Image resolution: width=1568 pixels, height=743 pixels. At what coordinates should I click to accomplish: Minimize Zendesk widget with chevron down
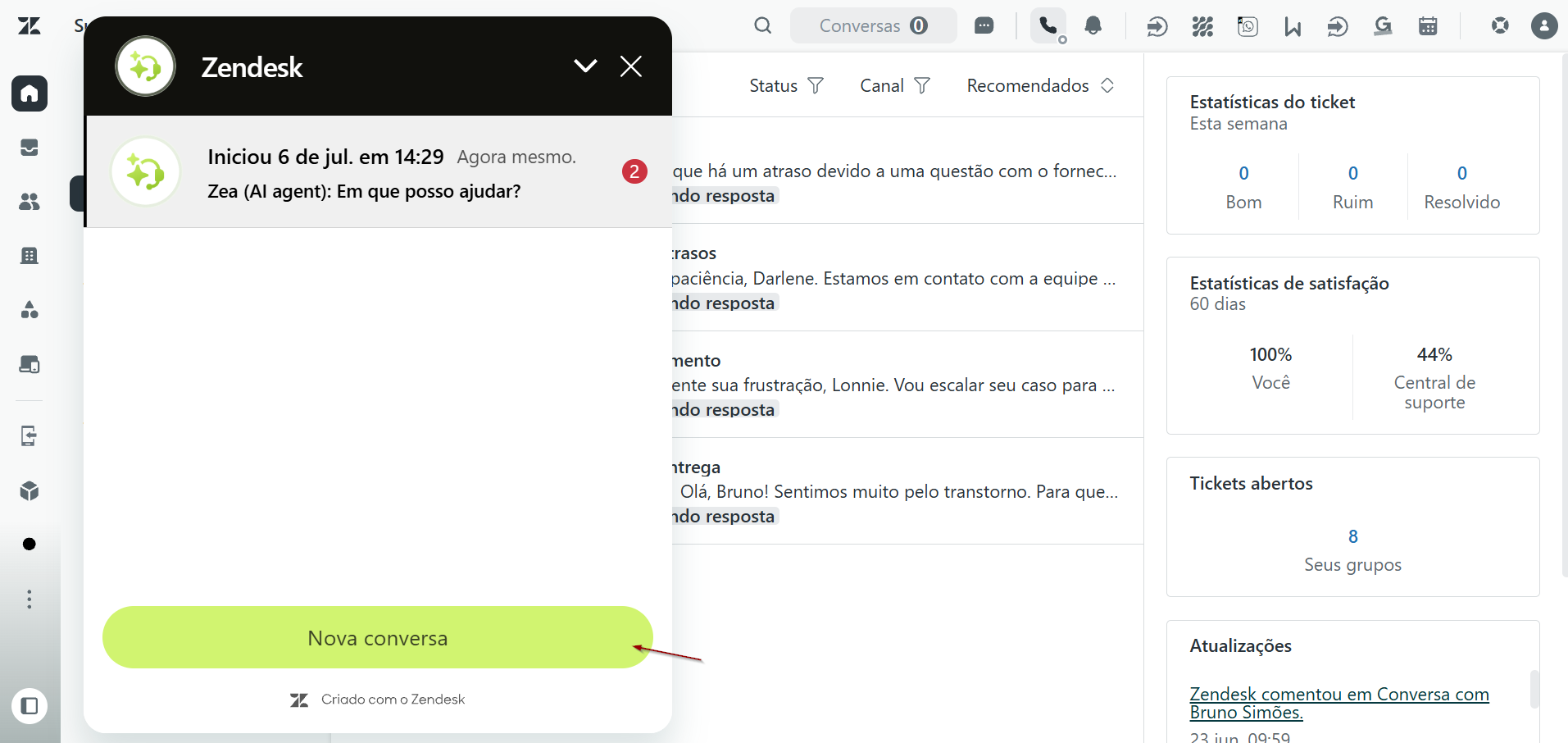coord(585,66)
